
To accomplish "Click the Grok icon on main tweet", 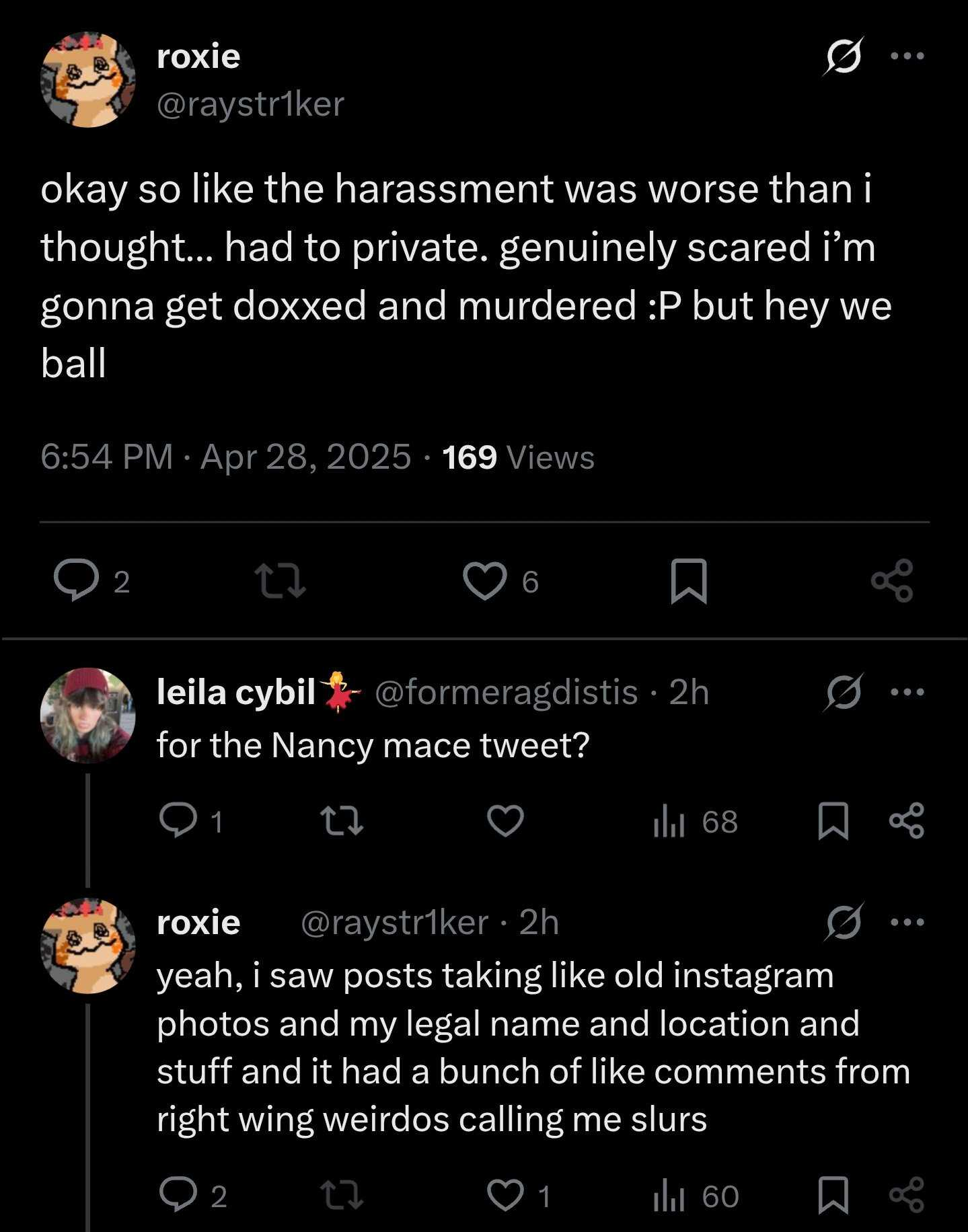I will [x=843, y=56].
